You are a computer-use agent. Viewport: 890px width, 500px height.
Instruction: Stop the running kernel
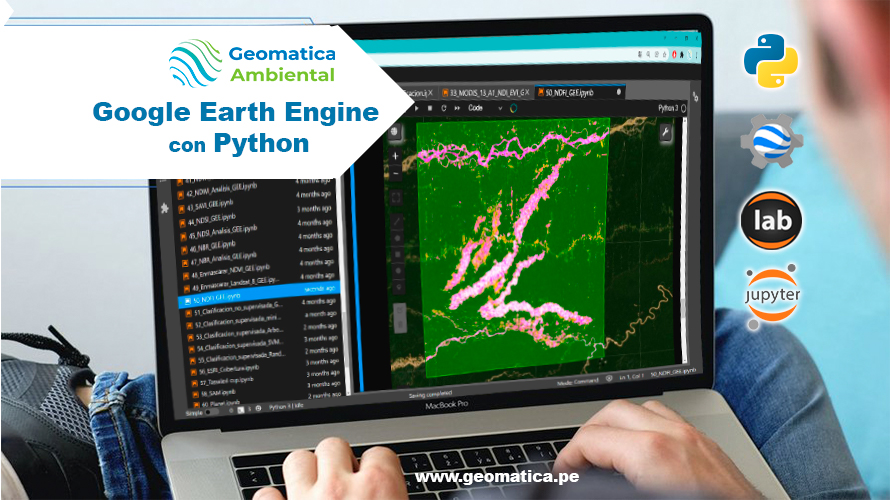point(430,107)
